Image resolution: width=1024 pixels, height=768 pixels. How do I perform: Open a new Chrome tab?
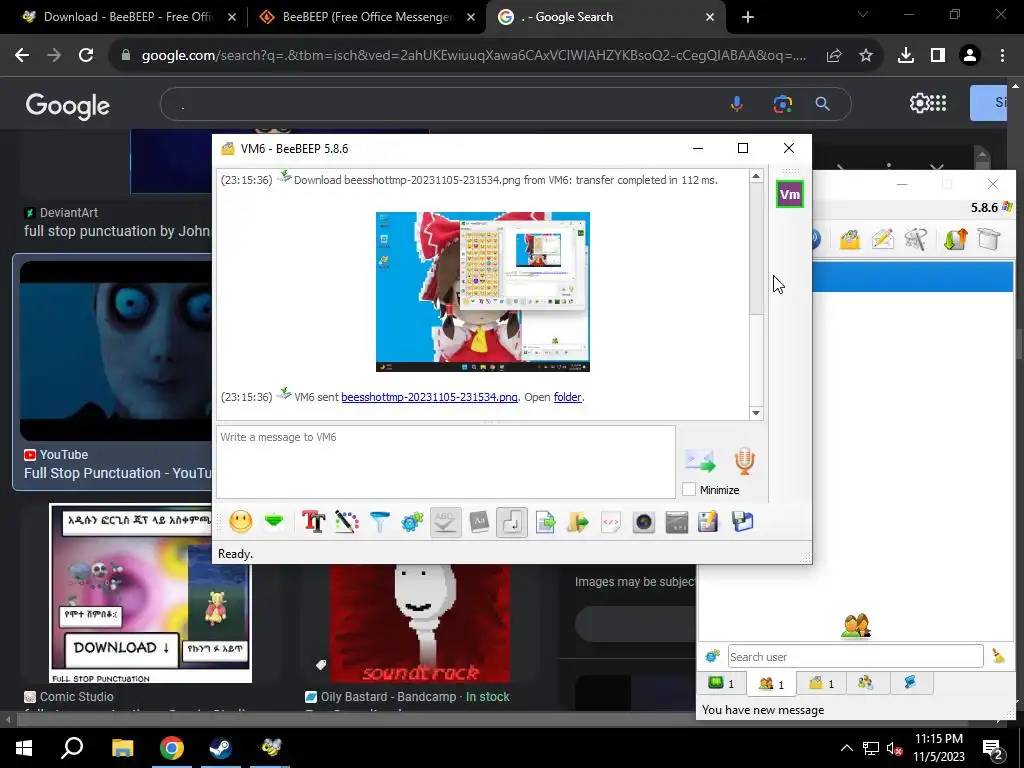[x=748, y=18]
